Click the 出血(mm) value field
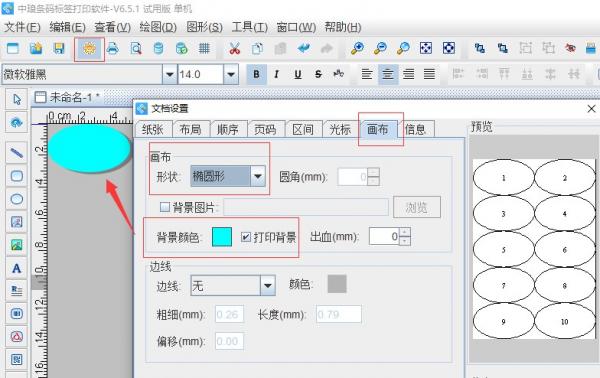The height and width of the screenshot is (378, 600). [385, 236]
